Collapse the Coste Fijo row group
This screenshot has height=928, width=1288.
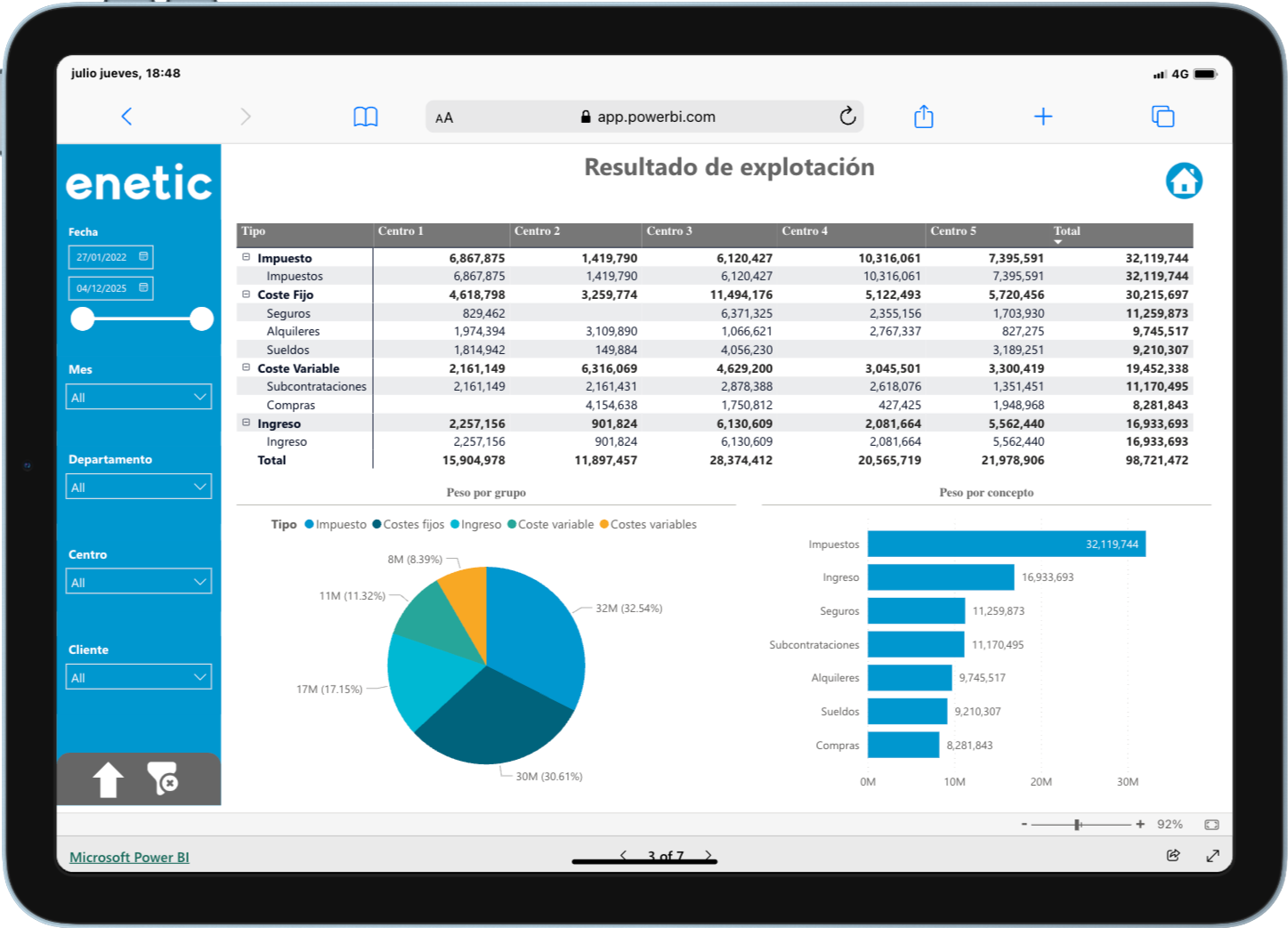tap(247, 294)
